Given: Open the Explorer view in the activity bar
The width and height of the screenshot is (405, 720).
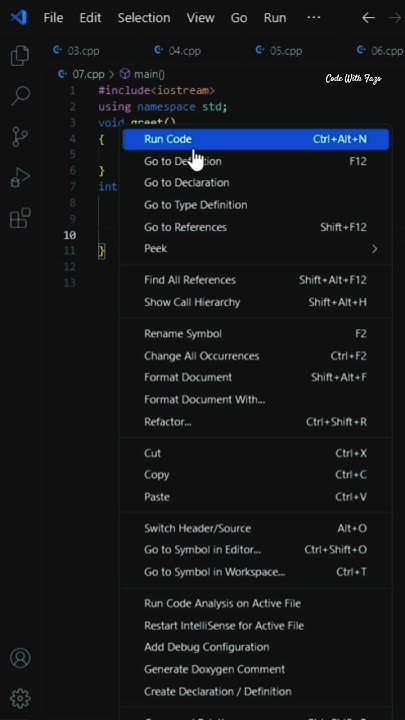Looking at the screenshot, I should click(20, 56).
